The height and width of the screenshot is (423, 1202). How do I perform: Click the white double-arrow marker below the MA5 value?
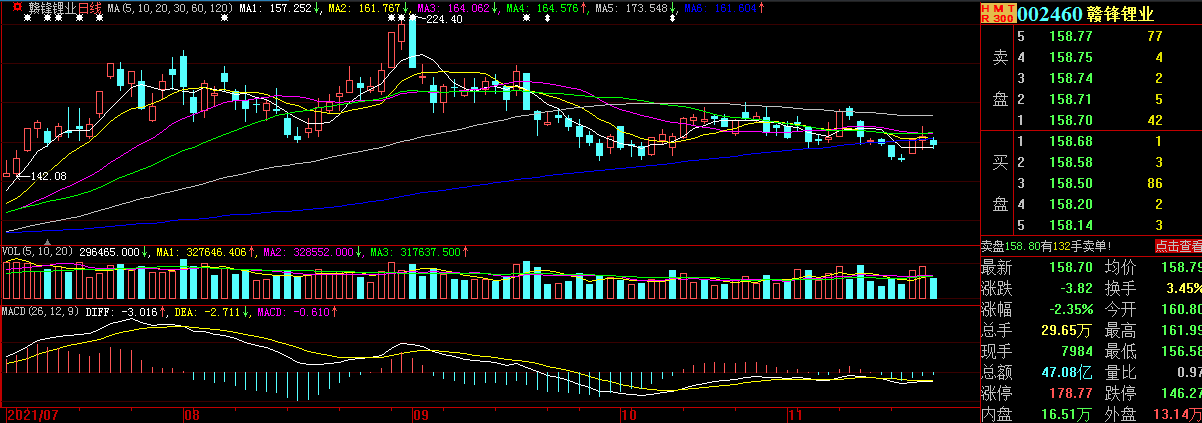point(672,18)
